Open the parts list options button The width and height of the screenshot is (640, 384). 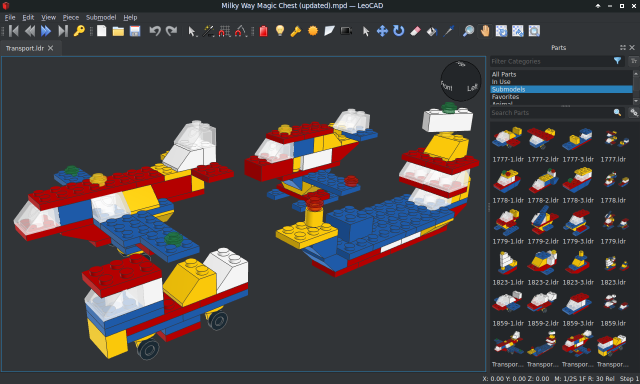point(634,112)
